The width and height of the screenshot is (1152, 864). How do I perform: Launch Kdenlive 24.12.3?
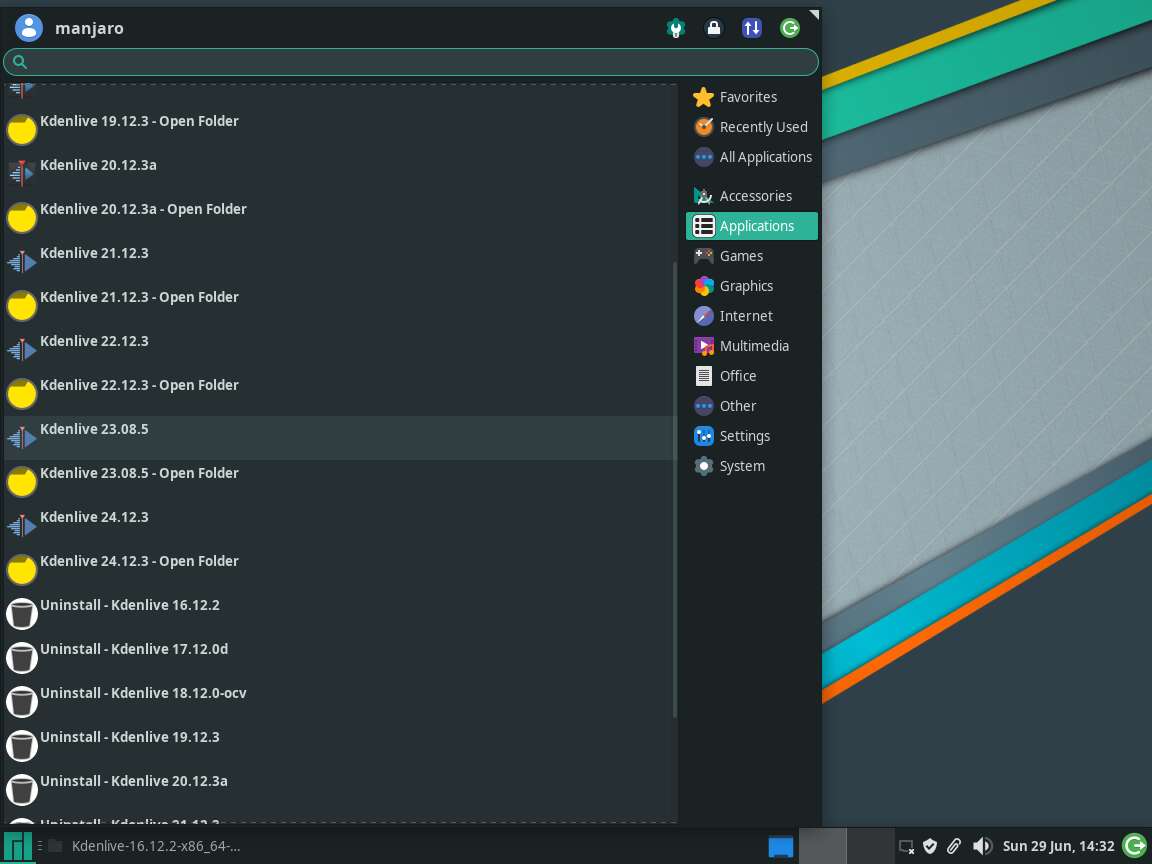tap(340, 526)
